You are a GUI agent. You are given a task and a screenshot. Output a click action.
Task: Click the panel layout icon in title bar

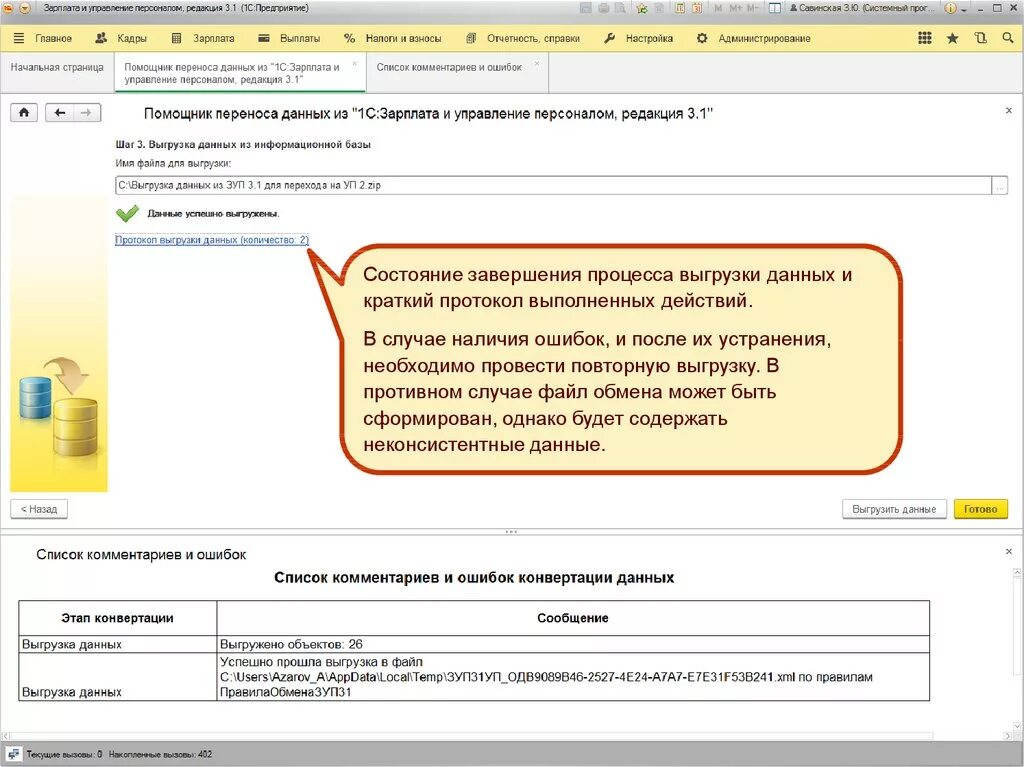[775, 8]
